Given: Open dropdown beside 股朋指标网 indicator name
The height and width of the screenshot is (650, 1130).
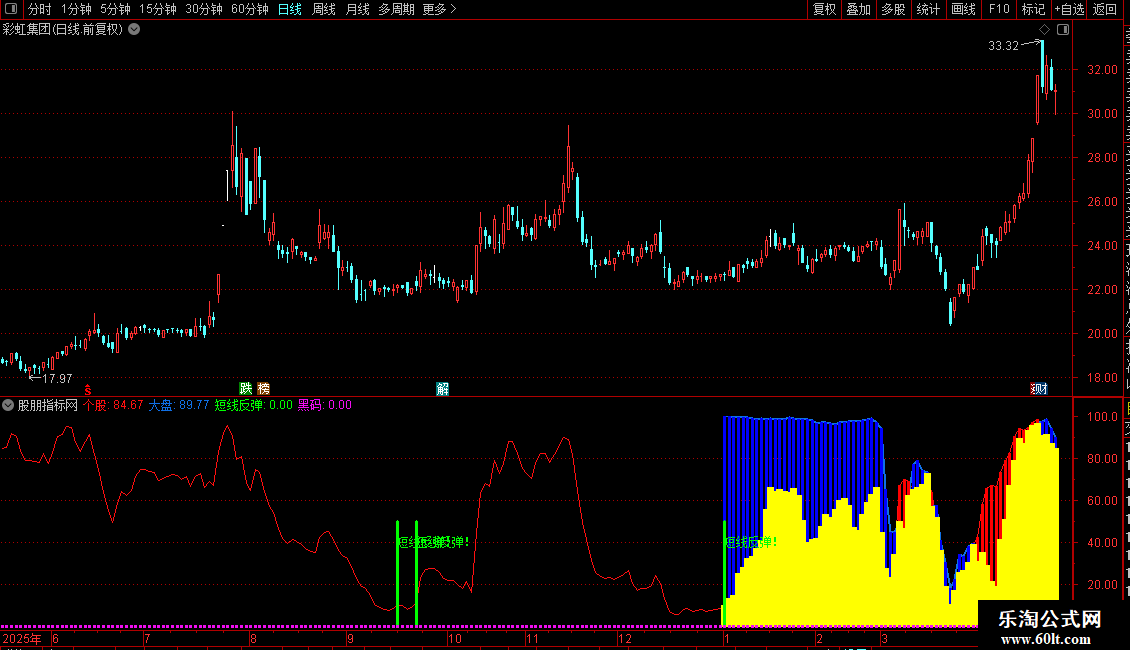Looking at the screenshot, I should tap(8, 405).
